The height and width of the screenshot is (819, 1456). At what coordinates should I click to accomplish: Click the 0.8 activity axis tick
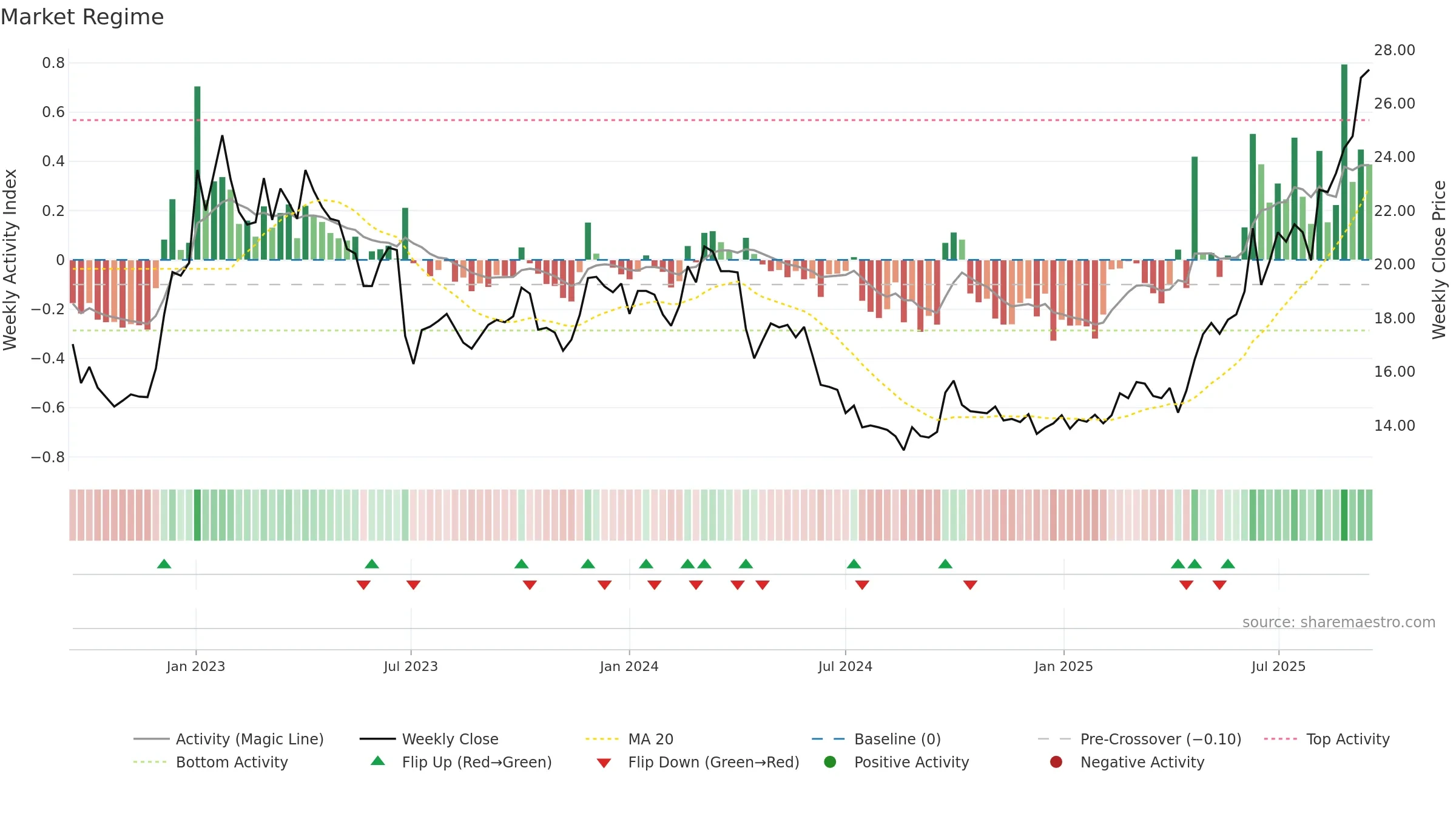[x=53, y=63]
